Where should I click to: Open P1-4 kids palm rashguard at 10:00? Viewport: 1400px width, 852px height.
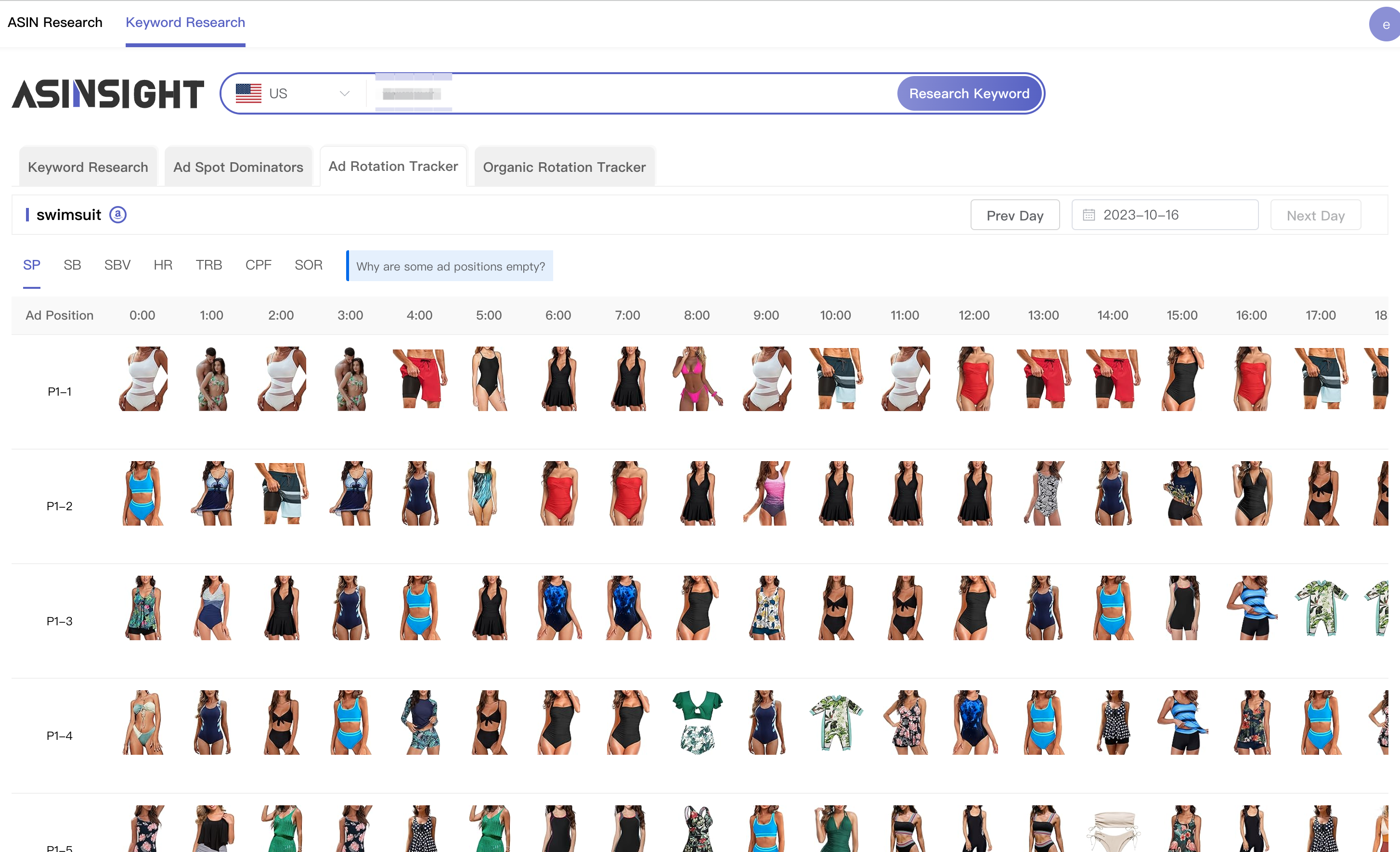836,723
